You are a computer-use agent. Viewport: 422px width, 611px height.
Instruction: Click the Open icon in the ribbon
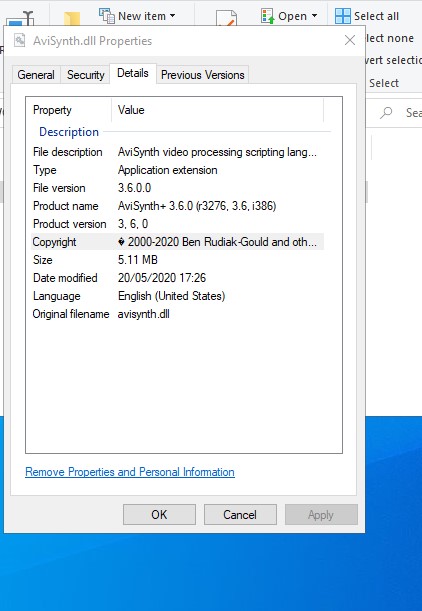267,16
